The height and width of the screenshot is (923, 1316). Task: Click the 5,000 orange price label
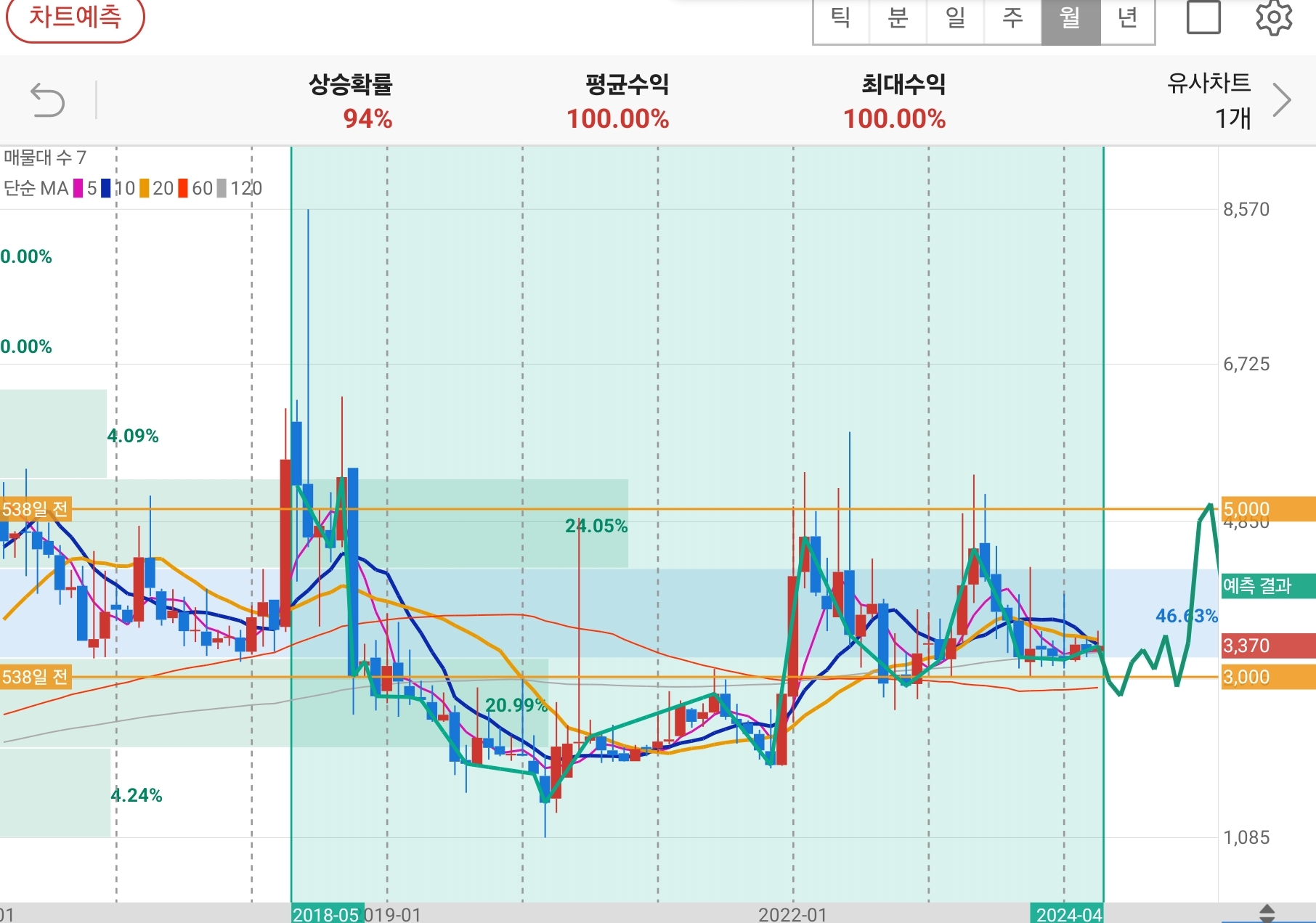pos(1268,509)
